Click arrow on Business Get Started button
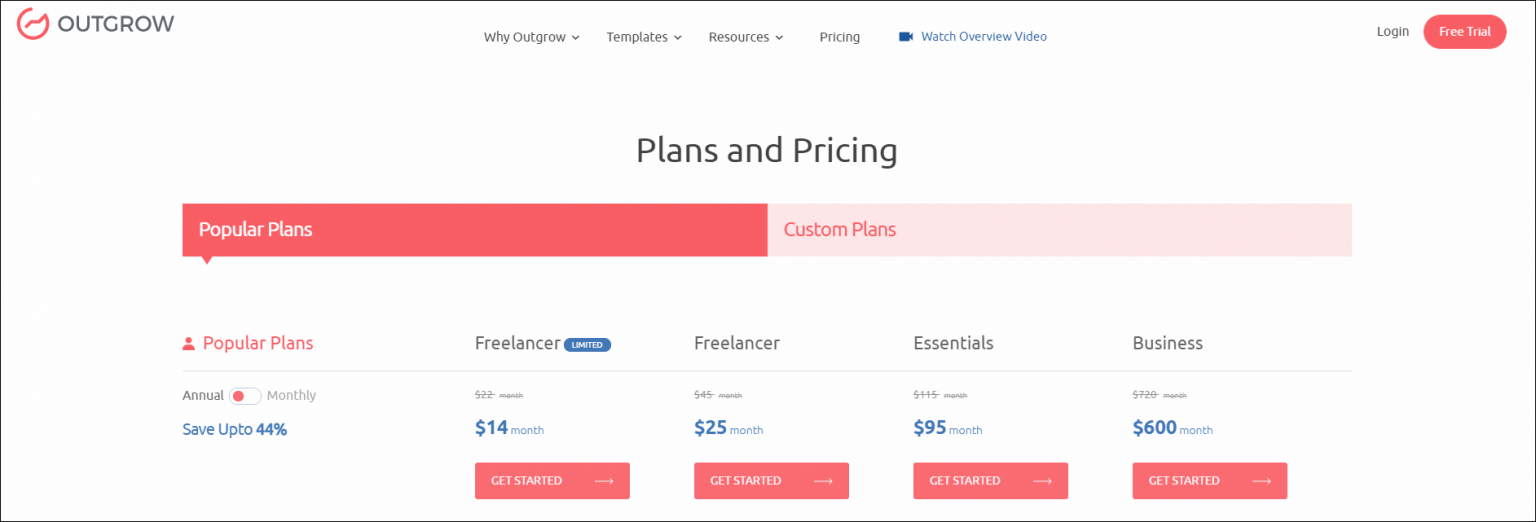Screen dimensions: 1536x522 tap(1261, 481)
